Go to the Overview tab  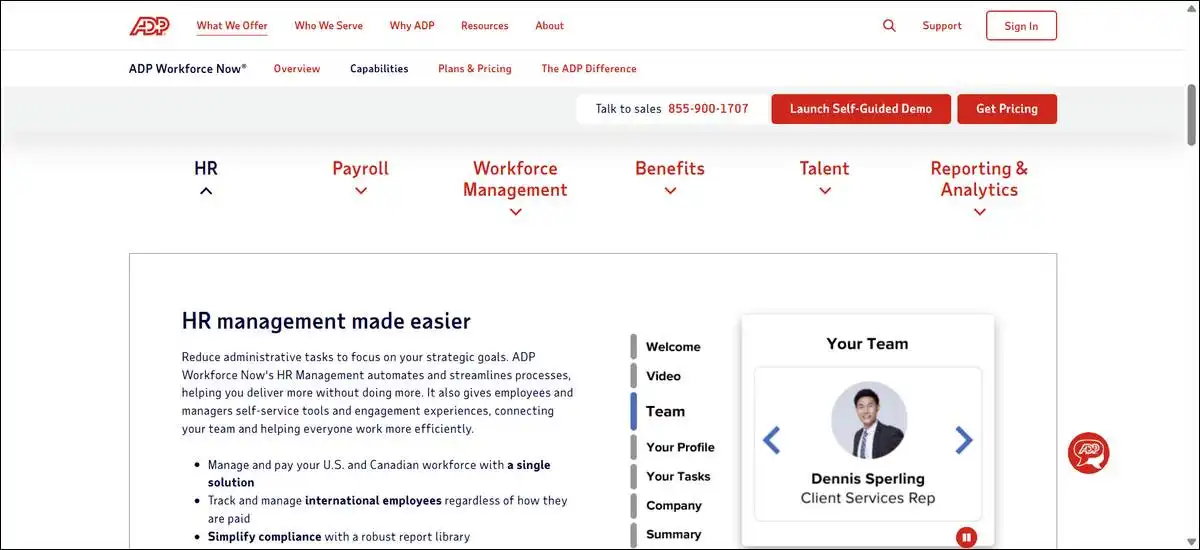(297, 69)
